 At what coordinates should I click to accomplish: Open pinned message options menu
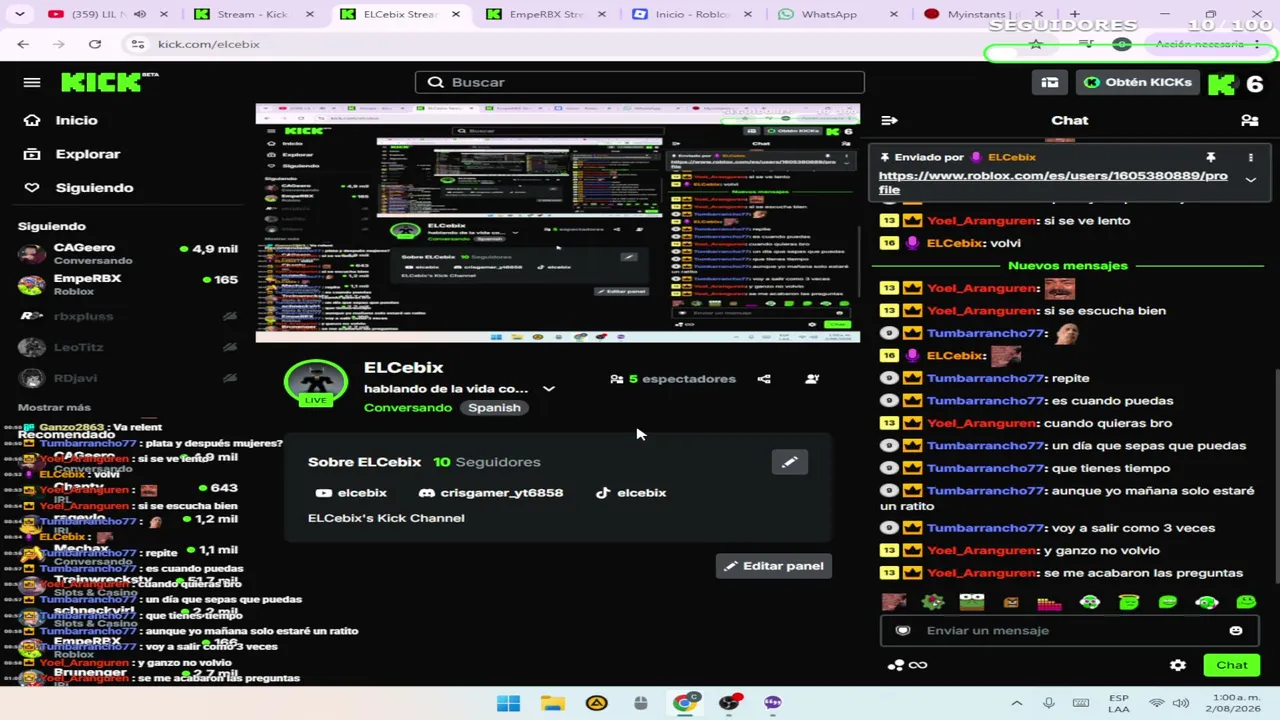1250,157
